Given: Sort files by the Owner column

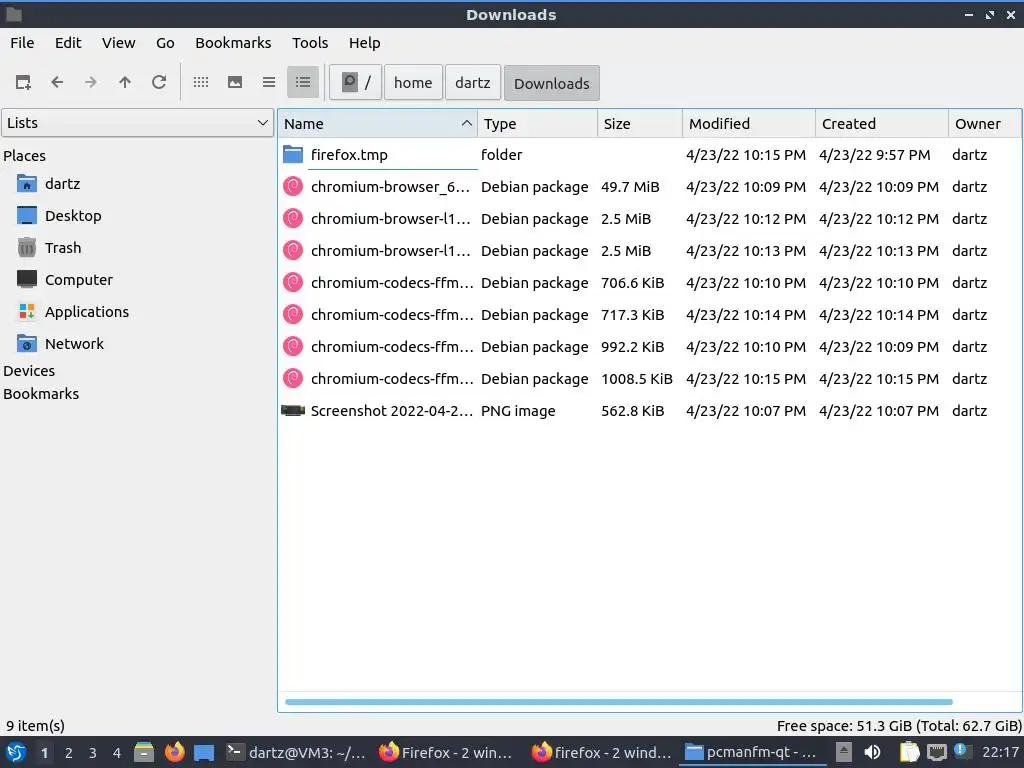Looking at the screenshot, I should [x=984, y=123].
